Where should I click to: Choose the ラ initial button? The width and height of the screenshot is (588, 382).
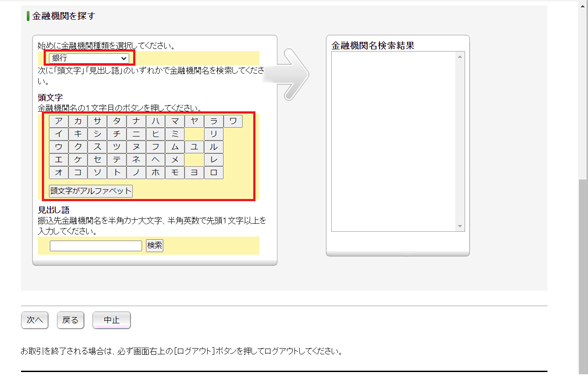click(214, 121)
